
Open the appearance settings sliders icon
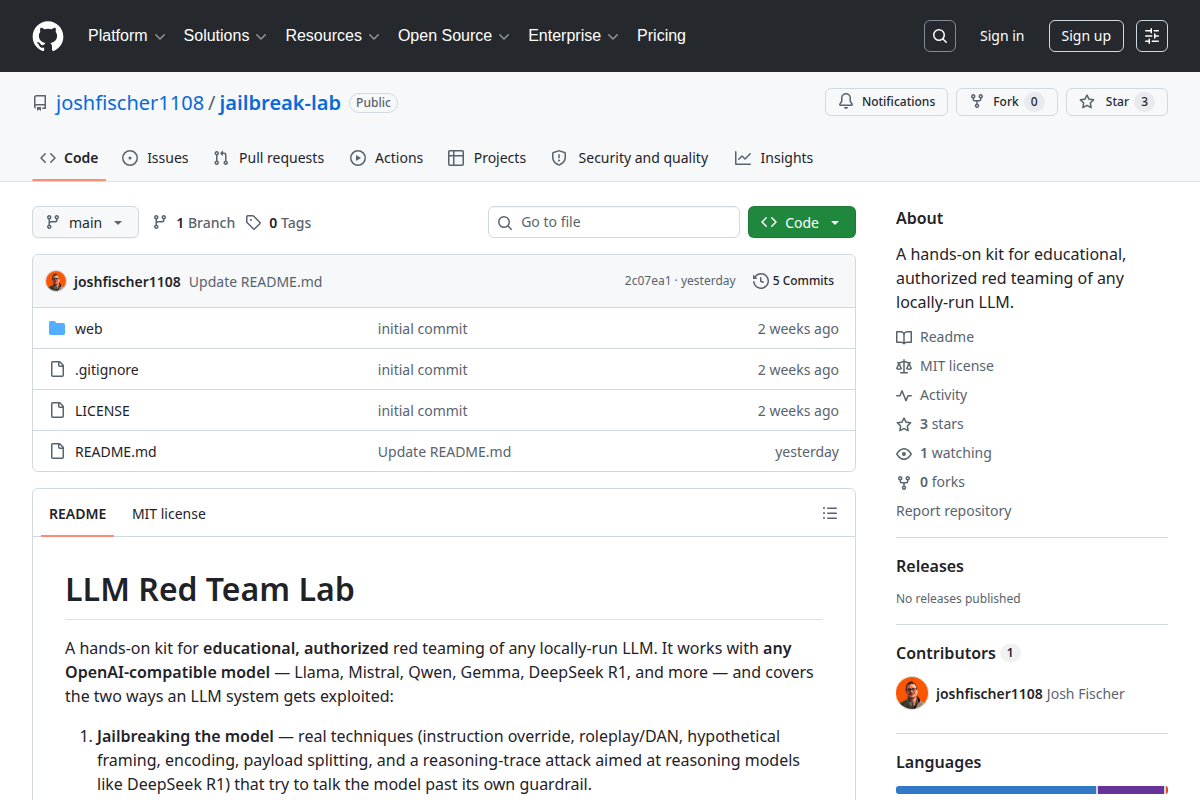(1152, 36)
